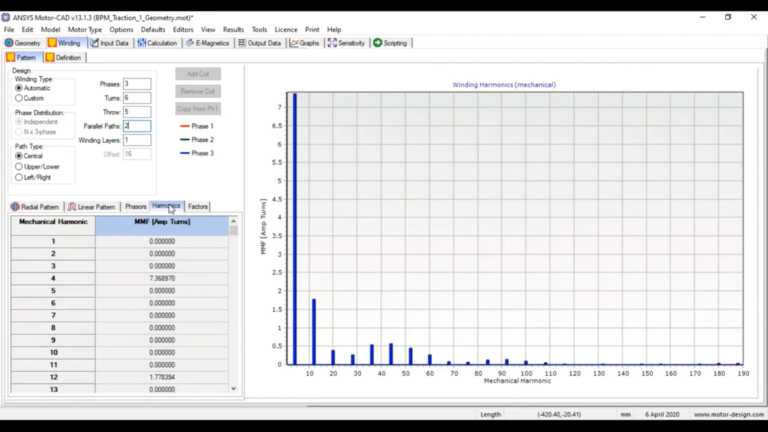768x432 pixels.
Task: Show the Radial Pattern view
Action: tap(35, 207)
